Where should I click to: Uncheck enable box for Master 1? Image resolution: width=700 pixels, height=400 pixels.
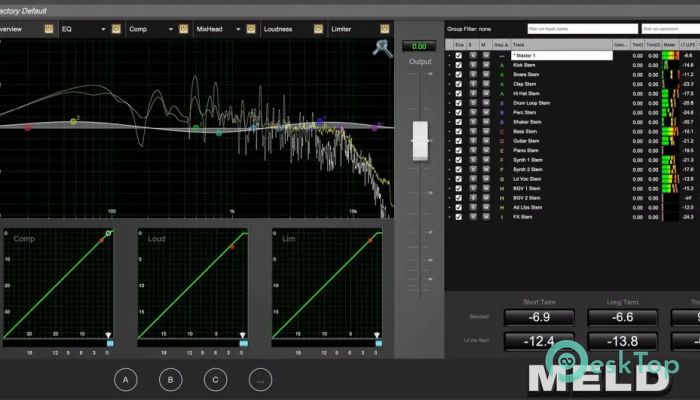coord(459,56)
